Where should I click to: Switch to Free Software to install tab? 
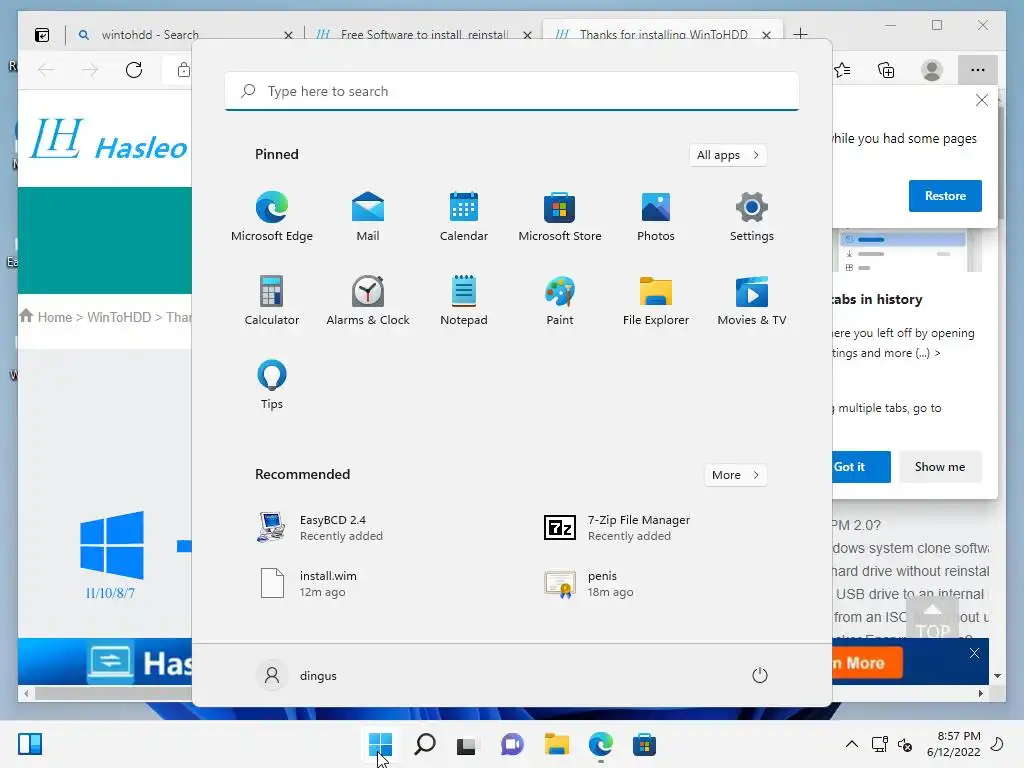(423, 35)
